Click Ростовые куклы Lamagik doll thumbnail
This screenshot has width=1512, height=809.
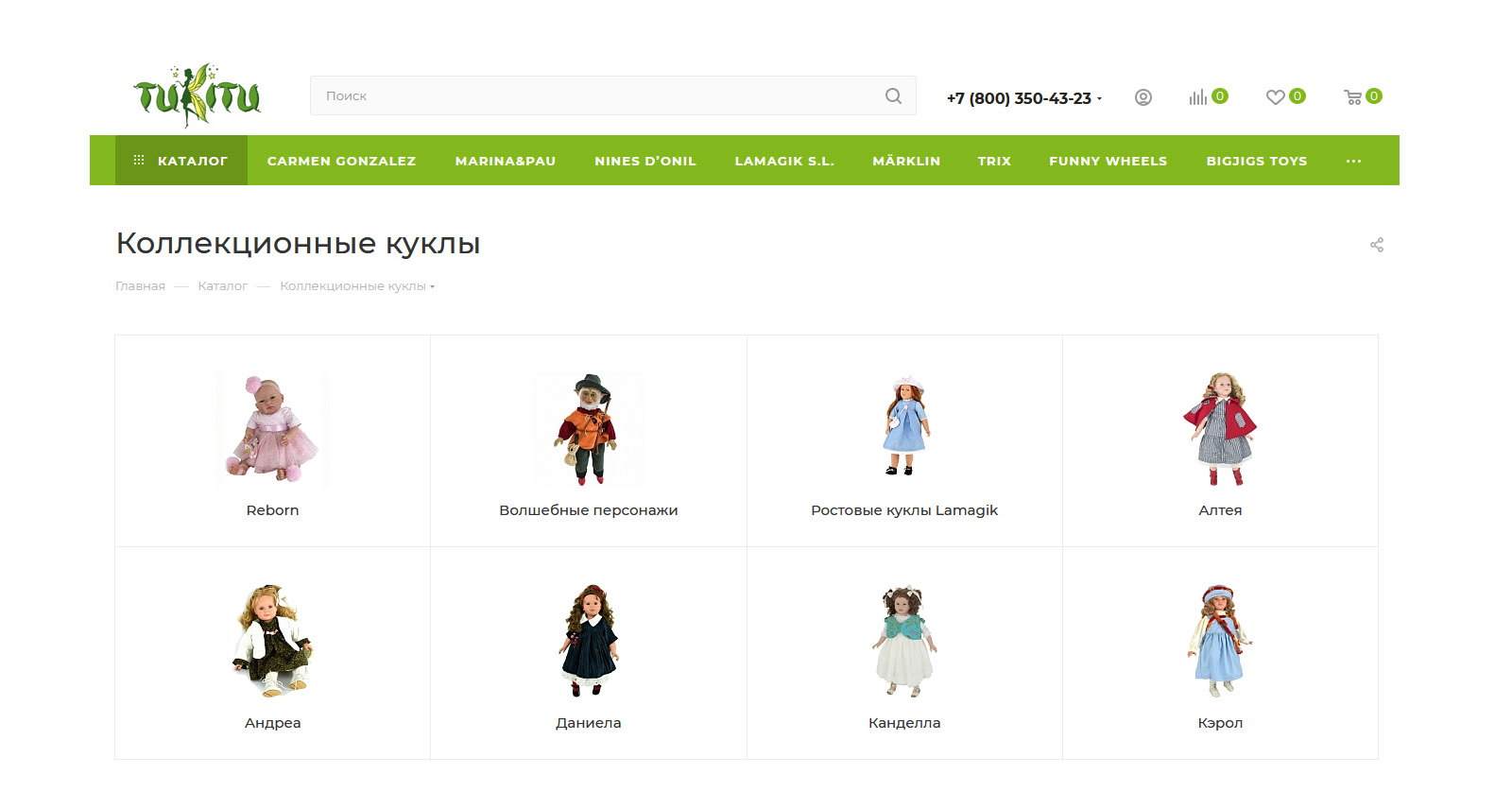tap(905, 430)
